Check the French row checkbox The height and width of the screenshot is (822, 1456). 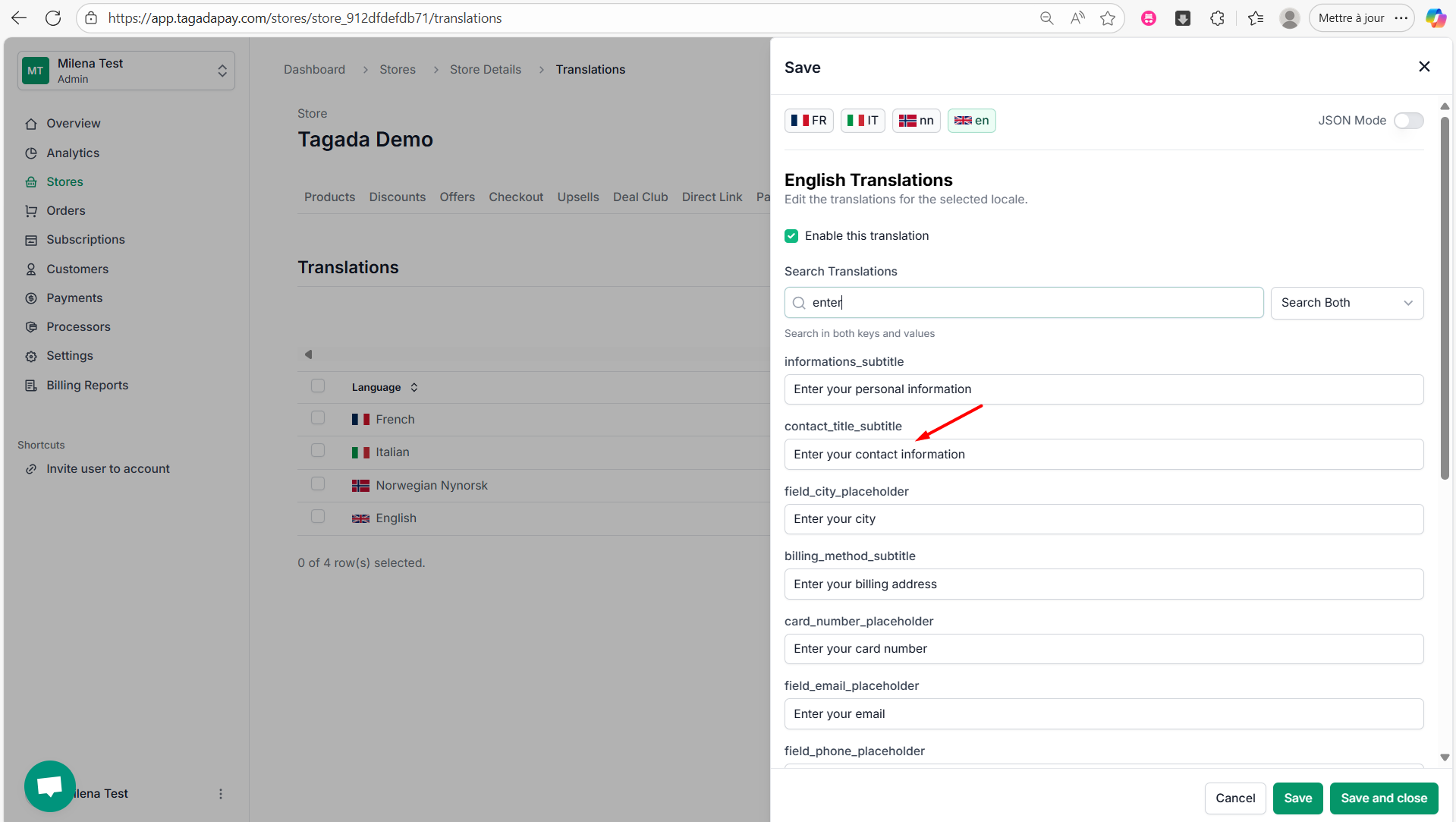click(318, 418)
